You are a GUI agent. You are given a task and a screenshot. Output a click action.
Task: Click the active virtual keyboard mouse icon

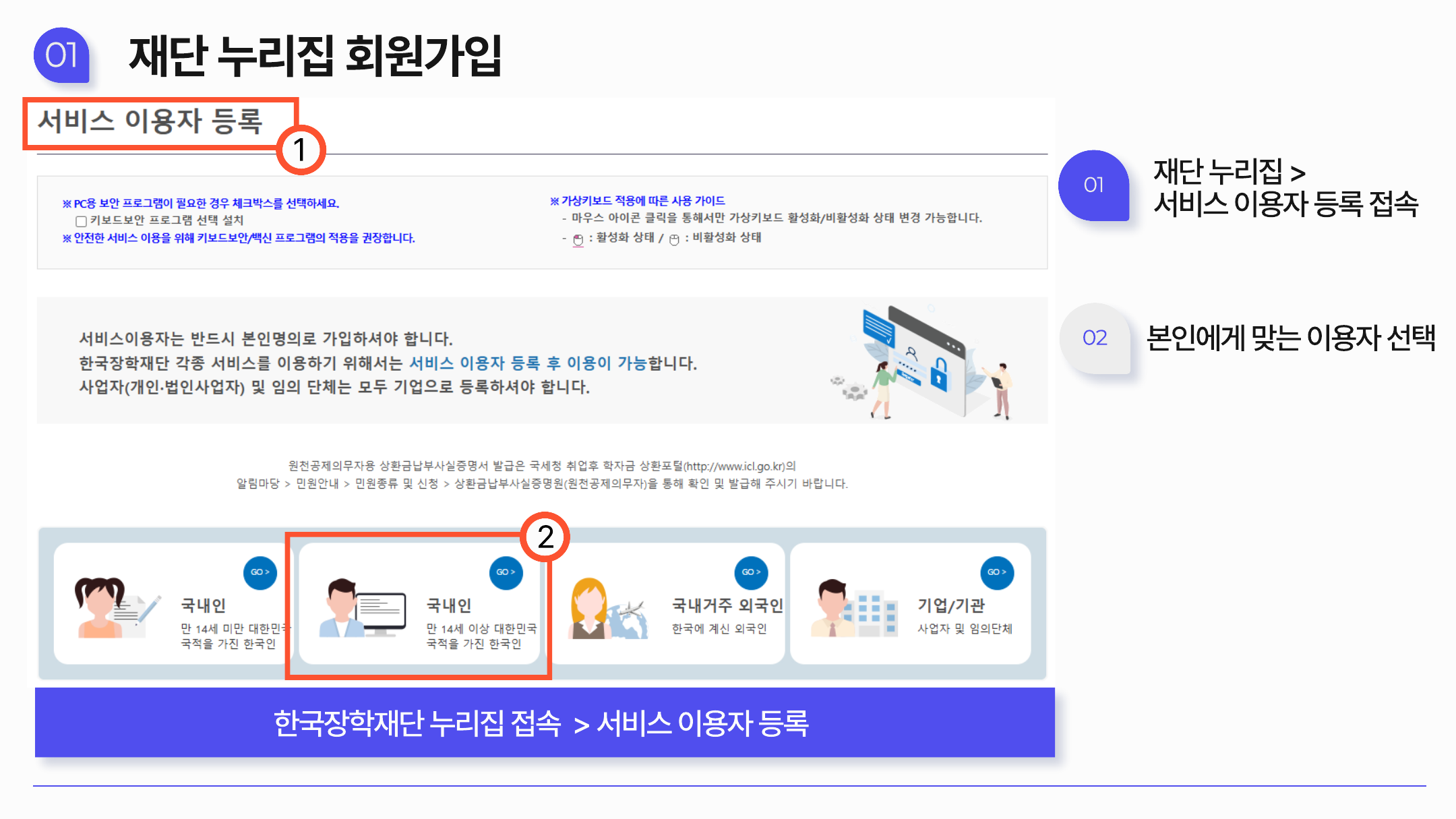click(x=578, y=240)
